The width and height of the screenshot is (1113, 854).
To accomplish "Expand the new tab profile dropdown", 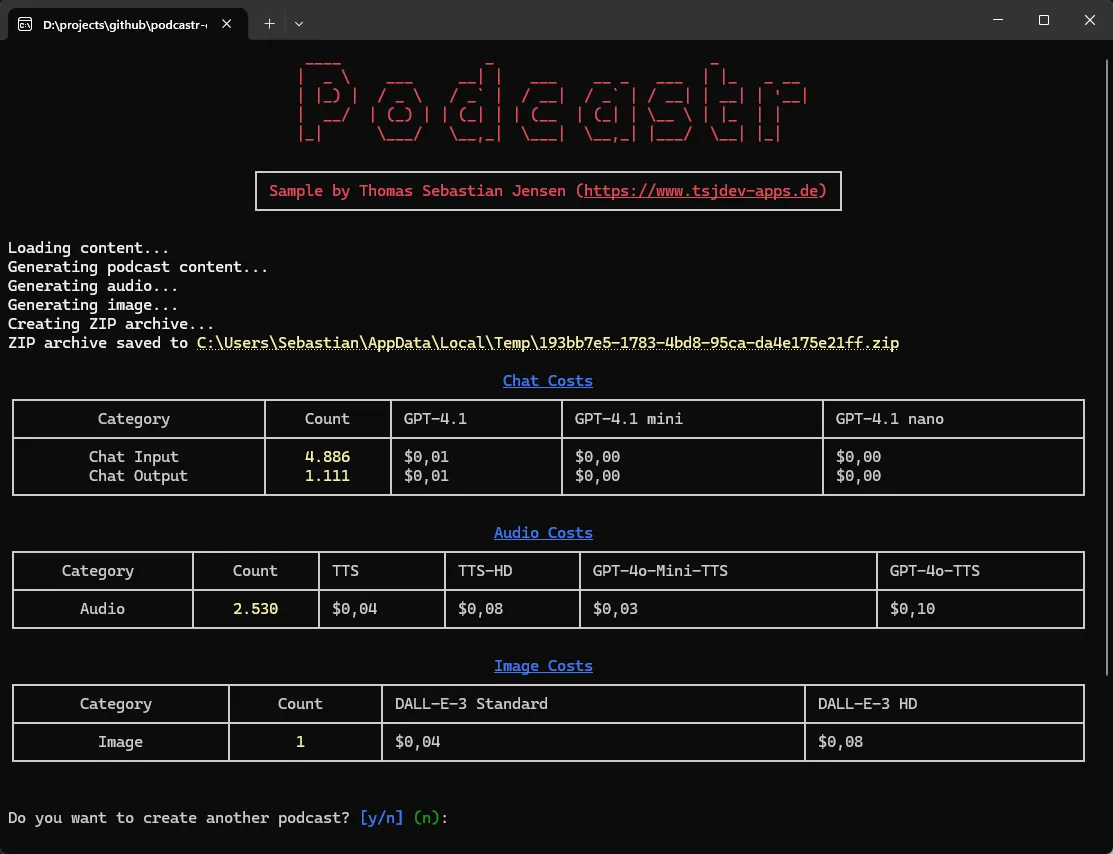I will [298, 23].
